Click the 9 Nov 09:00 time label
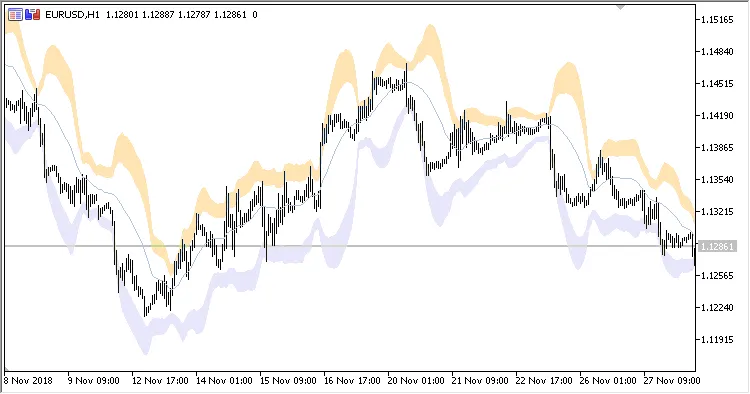 point(94,381)
